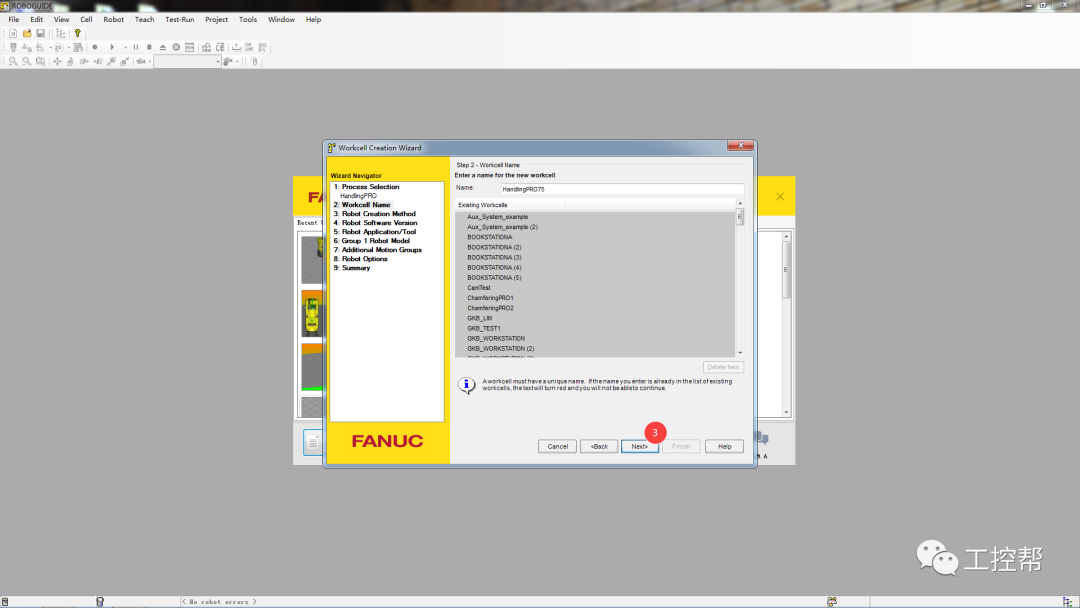Click the Pause icon in run toolbar
This screenshot has width=1080, height=608.
pyautogui.click(x=136, y=48)
